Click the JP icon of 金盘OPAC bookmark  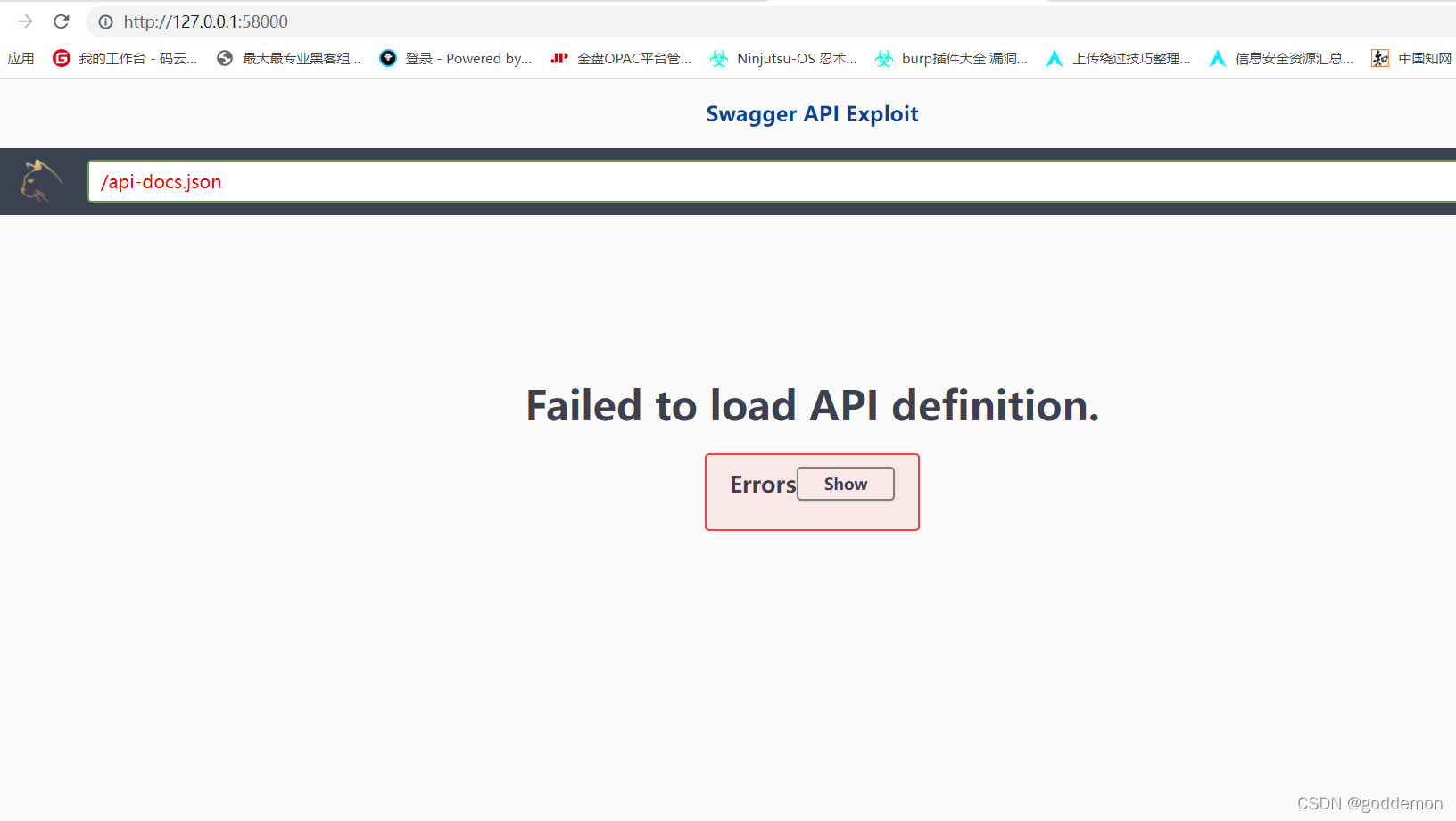click(559, 59)
